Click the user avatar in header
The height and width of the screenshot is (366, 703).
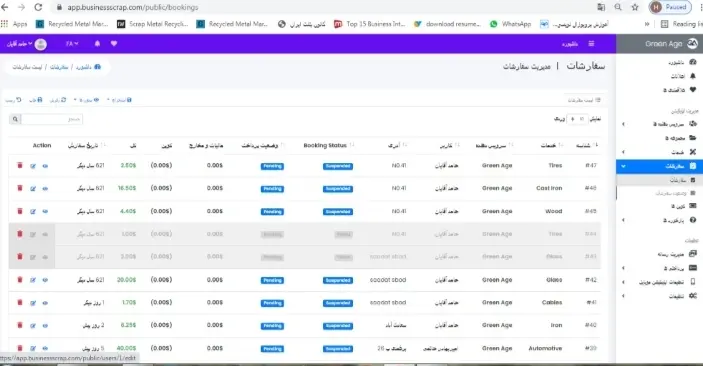[x=41, y=44]
